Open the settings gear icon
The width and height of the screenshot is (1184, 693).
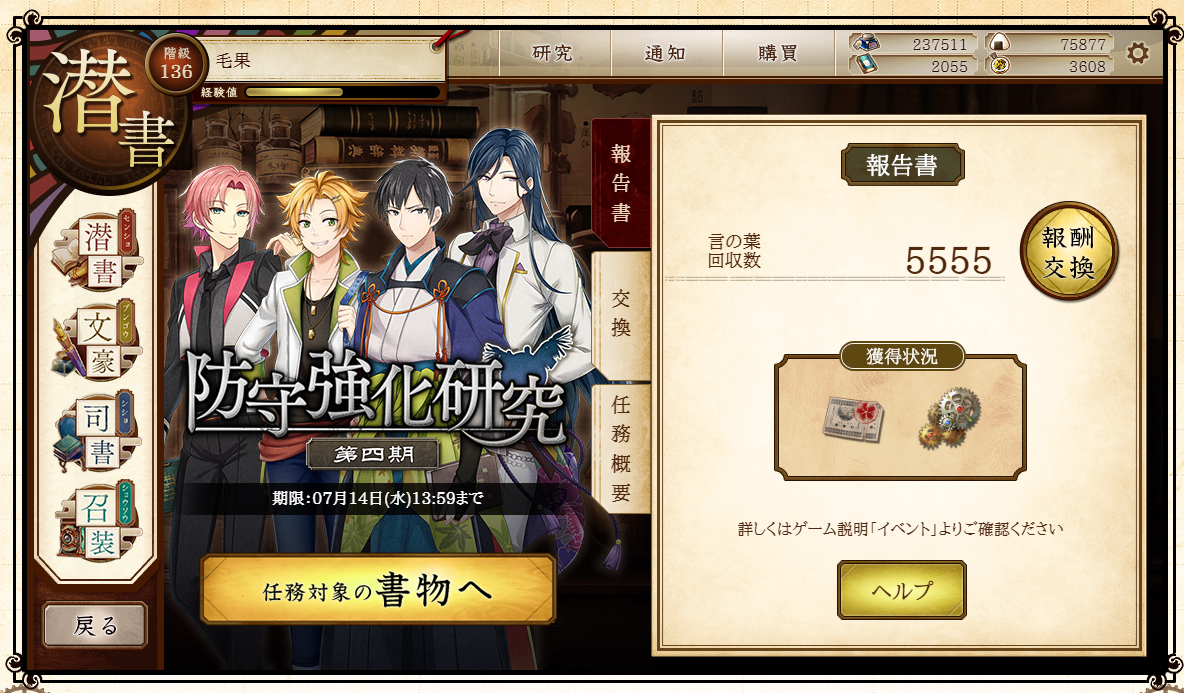point(1137,53)
